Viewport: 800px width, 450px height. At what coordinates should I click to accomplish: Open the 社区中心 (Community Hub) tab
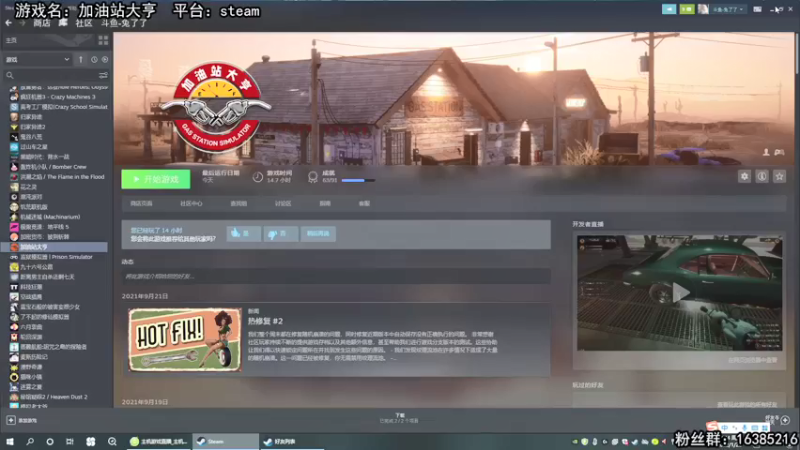(x=191, y=204)
